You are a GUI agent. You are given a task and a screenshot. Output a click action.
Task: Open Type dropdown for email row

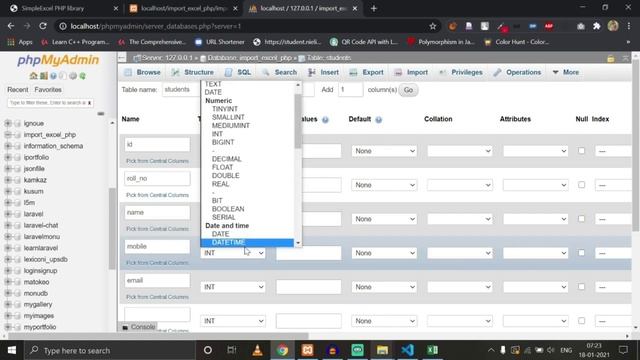[233, 287]
